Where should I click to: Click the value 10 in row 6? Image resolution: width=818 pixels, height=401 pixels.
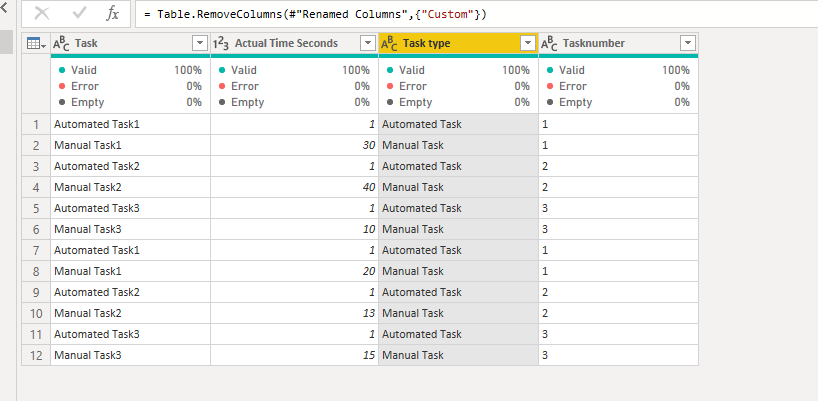point(369,229)
